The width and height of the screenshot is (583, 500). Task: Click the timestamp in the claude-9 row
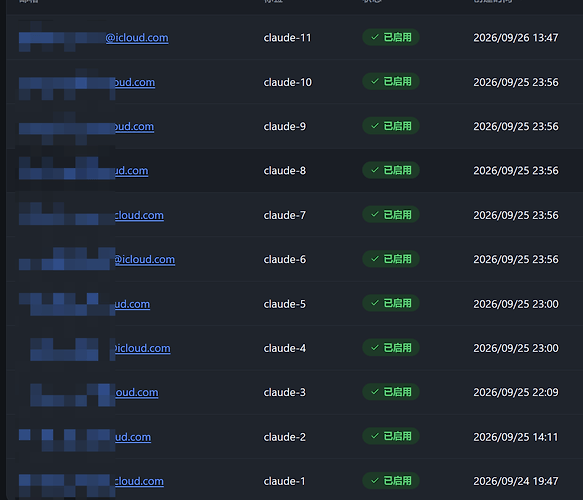[516, 126]
